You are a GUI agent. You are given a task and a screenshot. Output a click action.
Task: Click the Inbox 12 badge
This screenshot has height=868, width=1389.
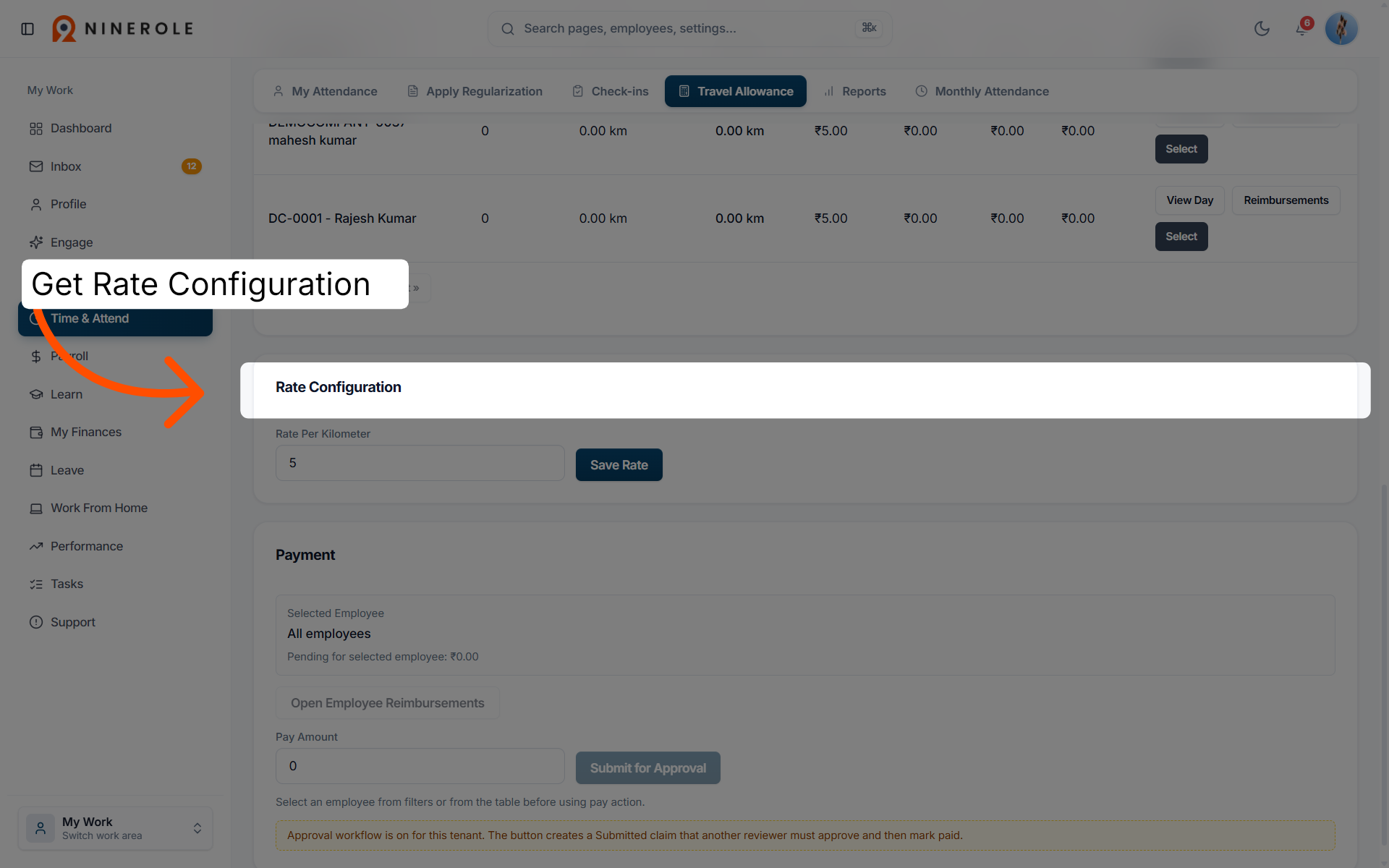pyautogui.click(x=192, y=166)
